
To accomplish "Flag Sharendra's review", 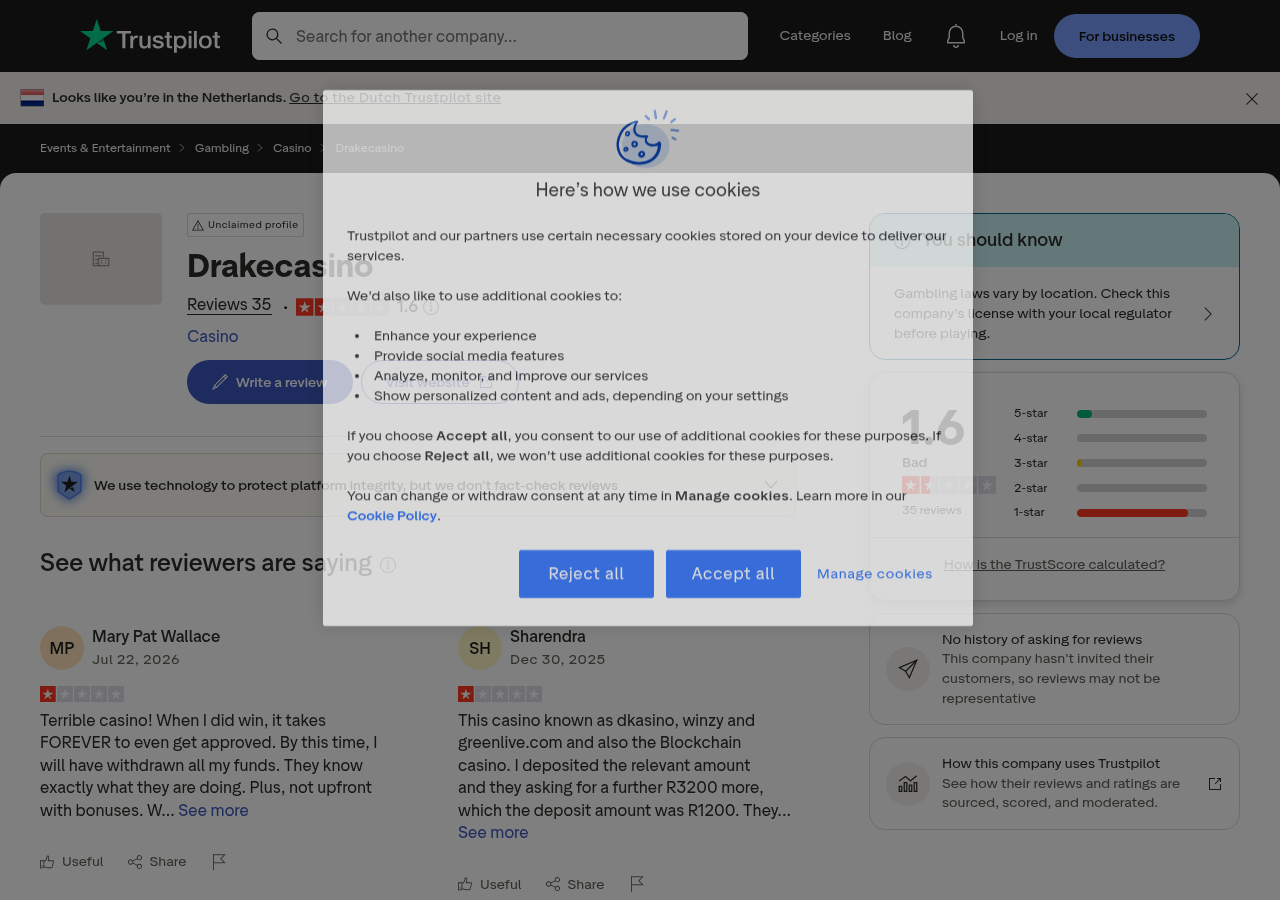I will click(x=637, y=884).
